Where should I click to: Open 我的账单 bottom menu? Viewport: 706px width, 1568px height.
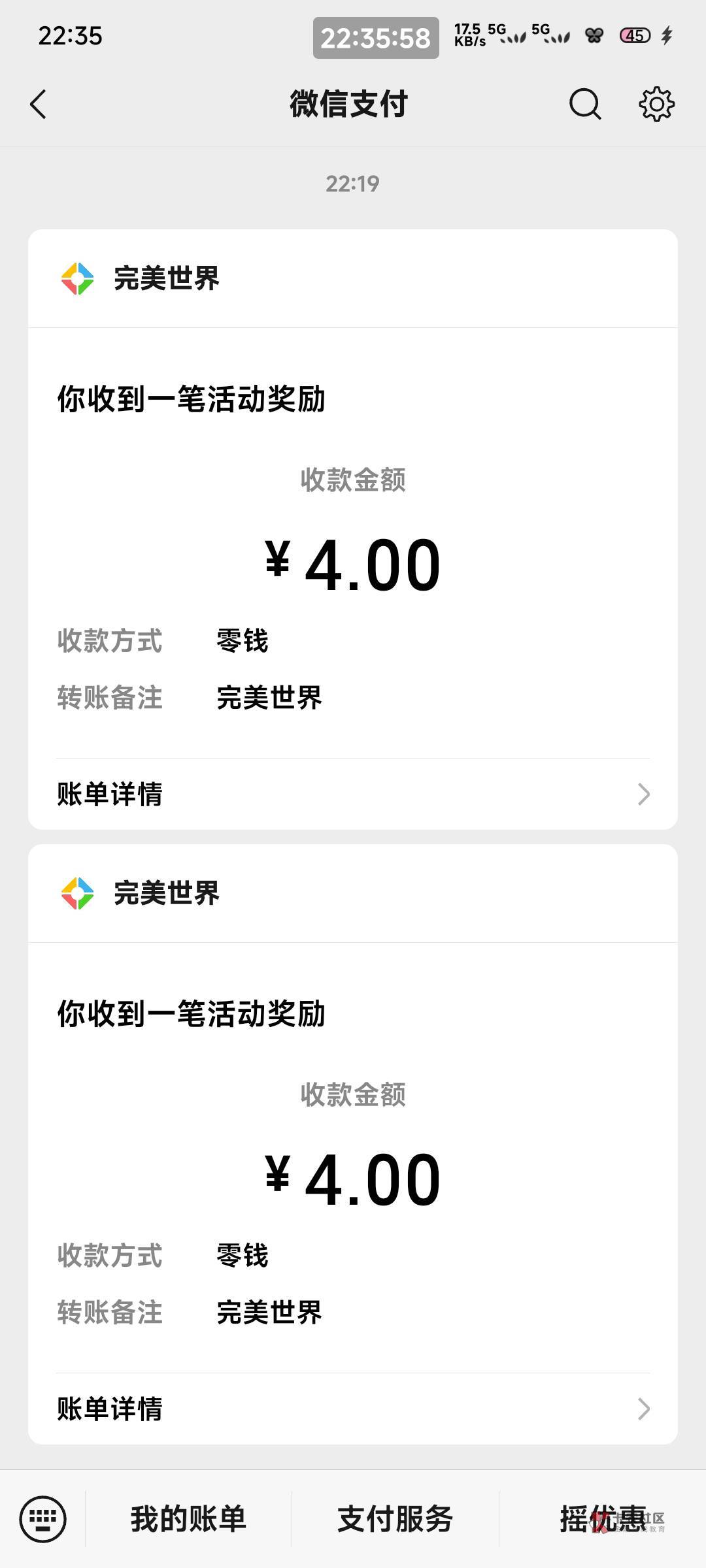click(188, 1518)
